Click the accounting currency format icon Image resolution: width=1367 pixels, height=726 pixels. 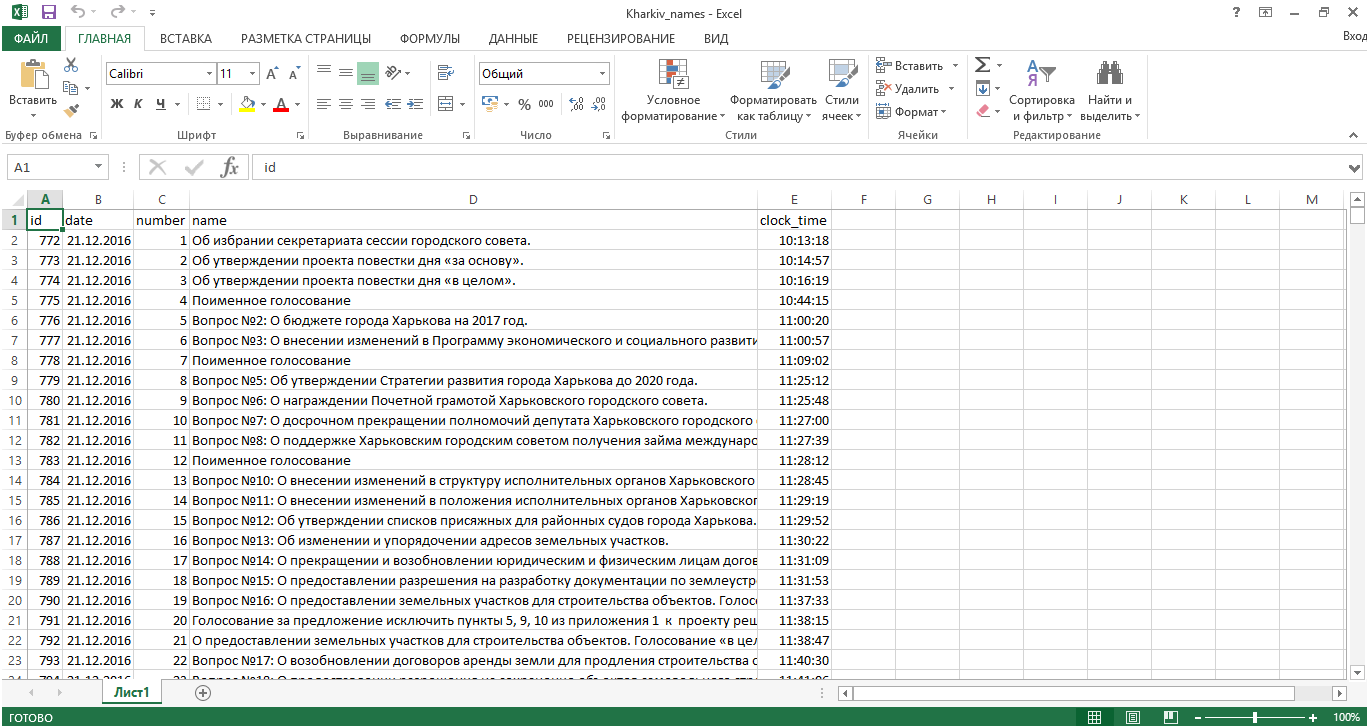click(x=490, y=104)
